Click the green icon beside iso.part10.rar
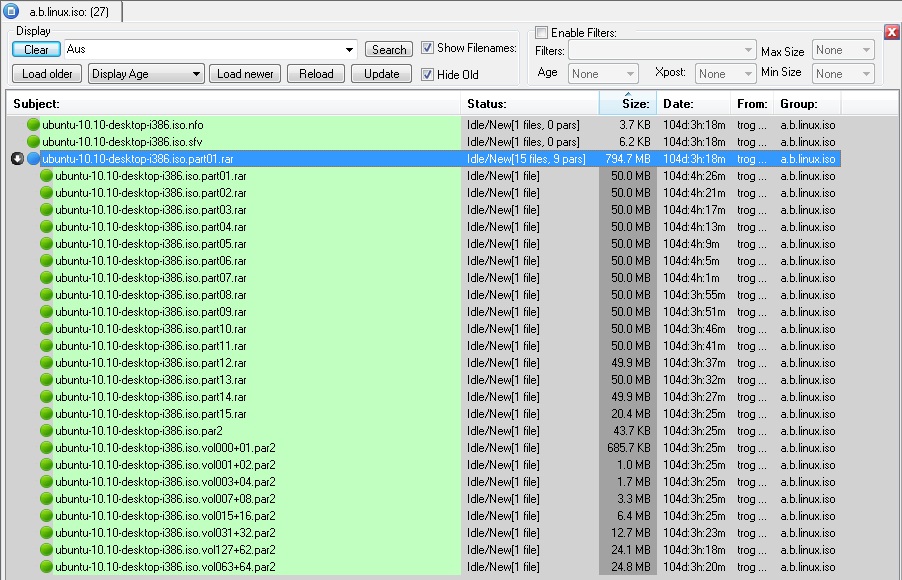The image size is (902, 580). (47, 329)
